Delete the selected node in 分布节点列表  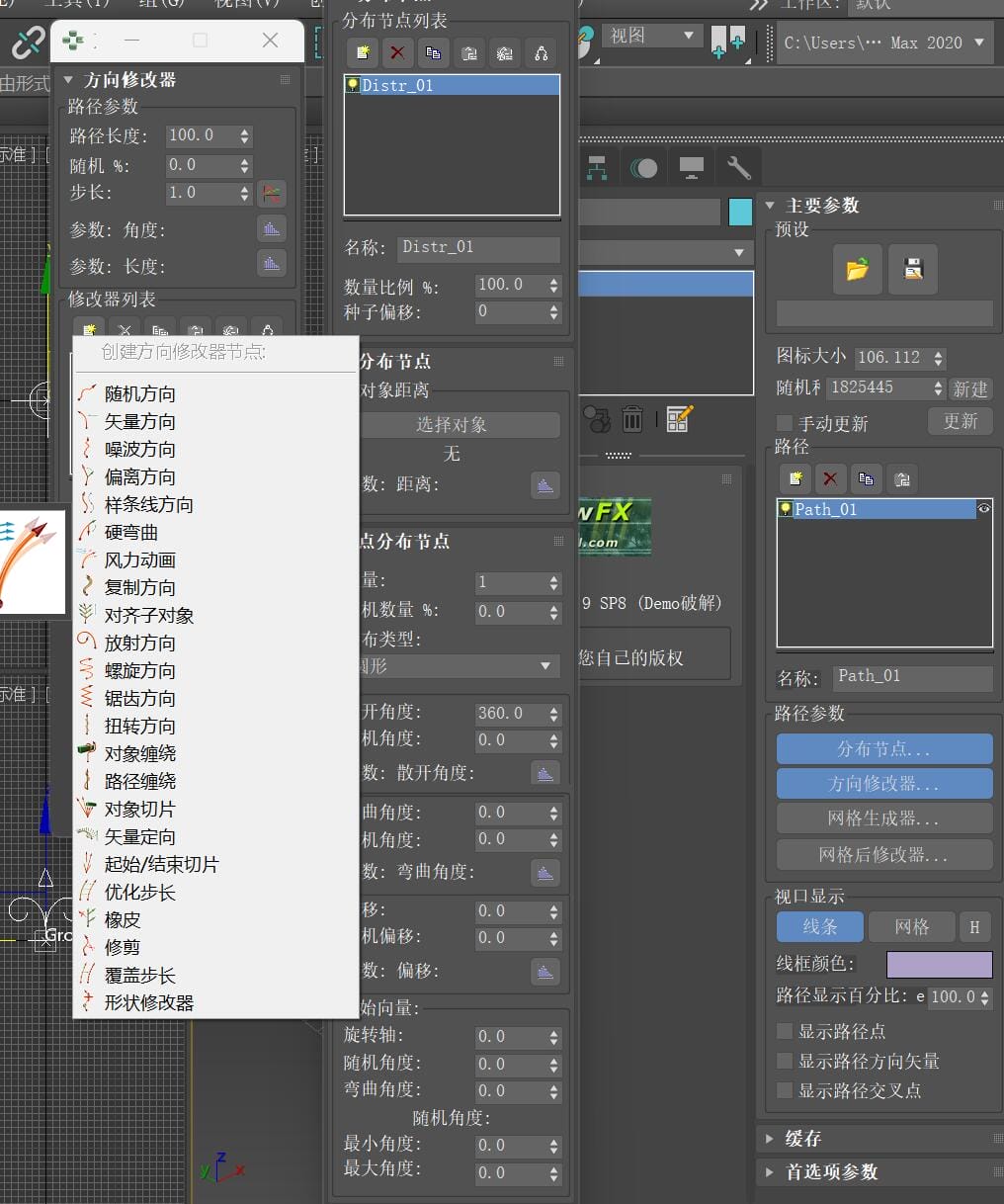[x=397, y=53]
